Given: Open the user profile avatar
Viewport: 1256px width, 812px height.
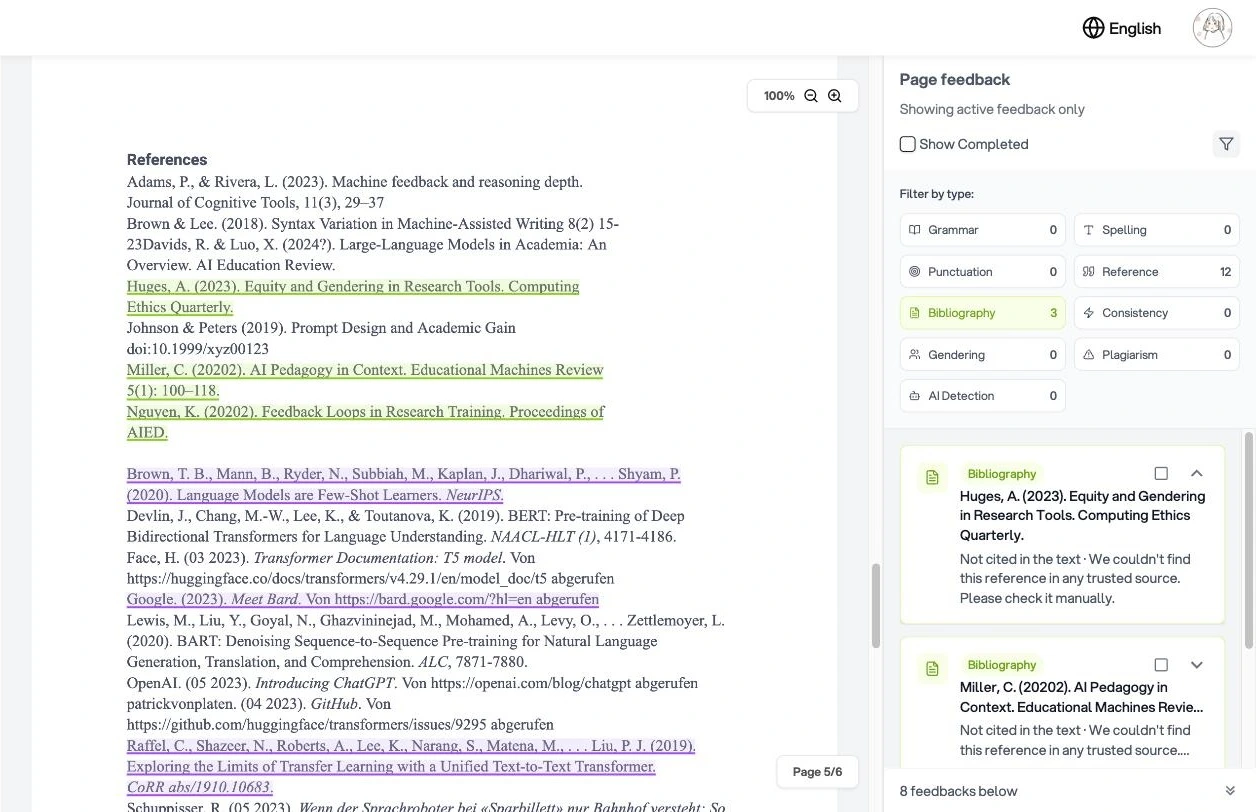Looking at the screenshot, I should click(1212, 28).
